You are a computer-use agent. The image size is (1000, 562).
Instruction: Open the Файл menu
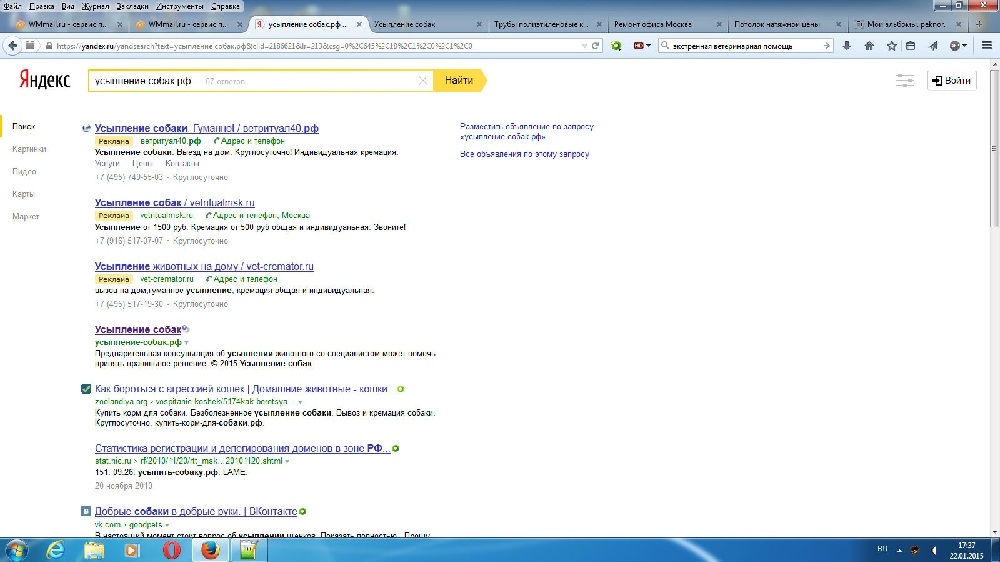[12, 6]
